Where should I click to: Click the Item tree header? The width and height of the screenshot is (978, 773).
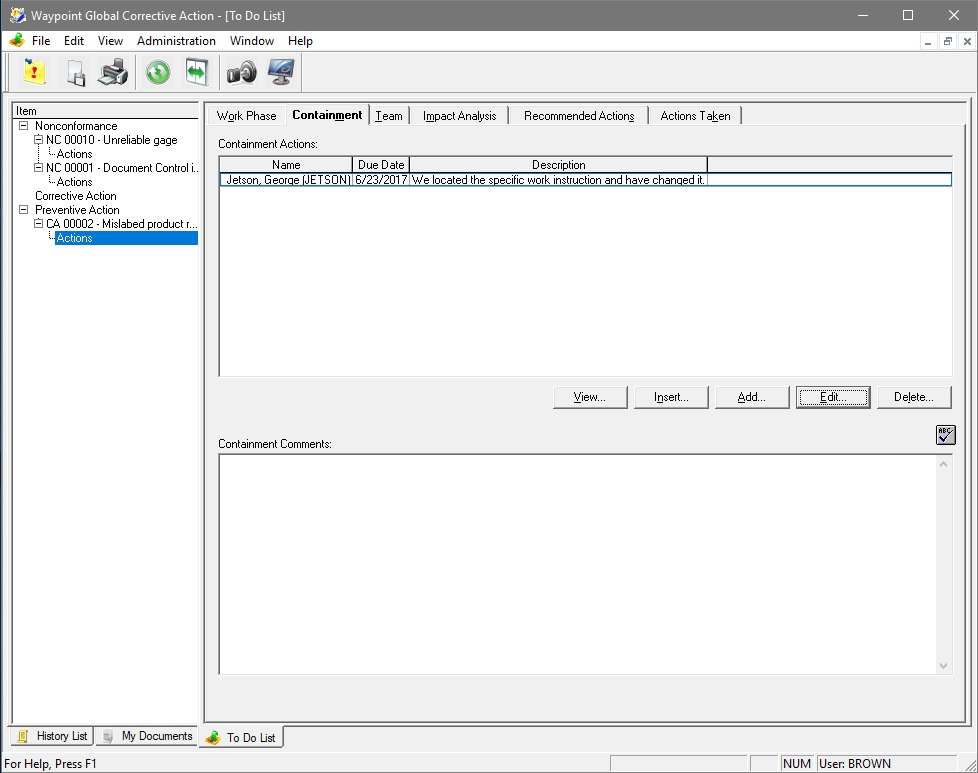(105, 111)
